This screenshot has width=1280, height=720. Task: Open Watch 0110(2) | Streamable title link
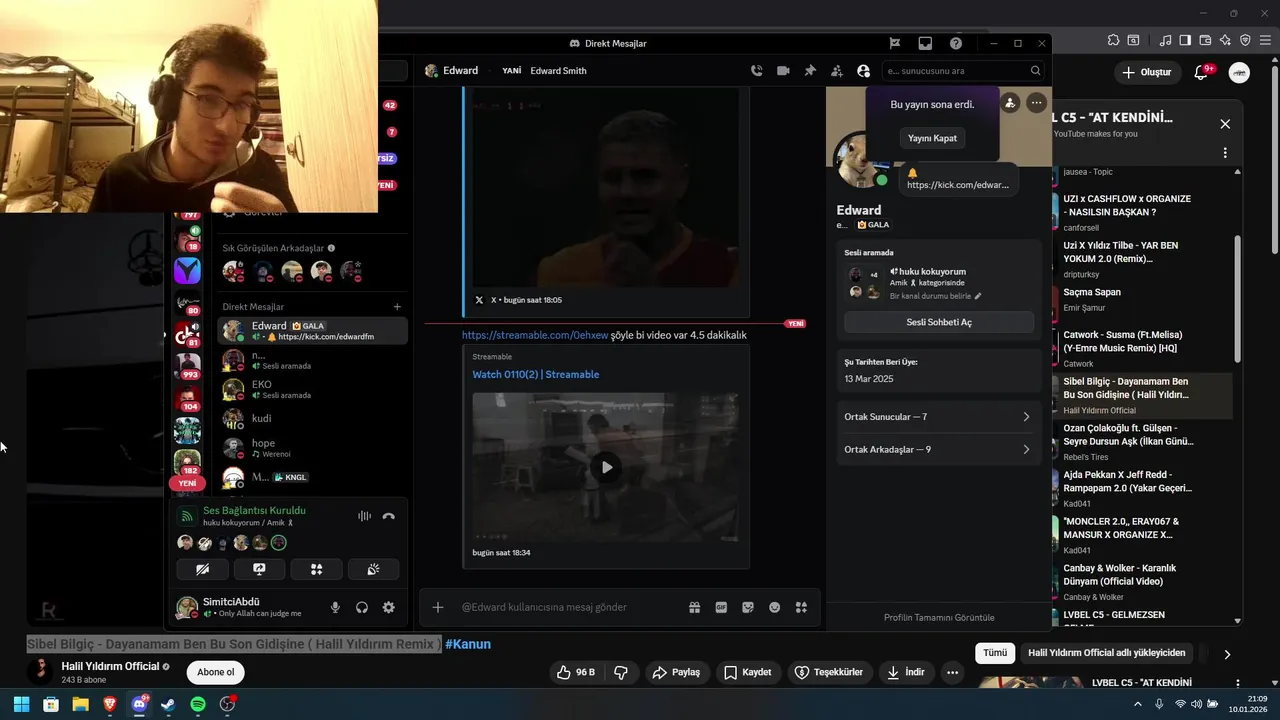[x=536, y=374]
